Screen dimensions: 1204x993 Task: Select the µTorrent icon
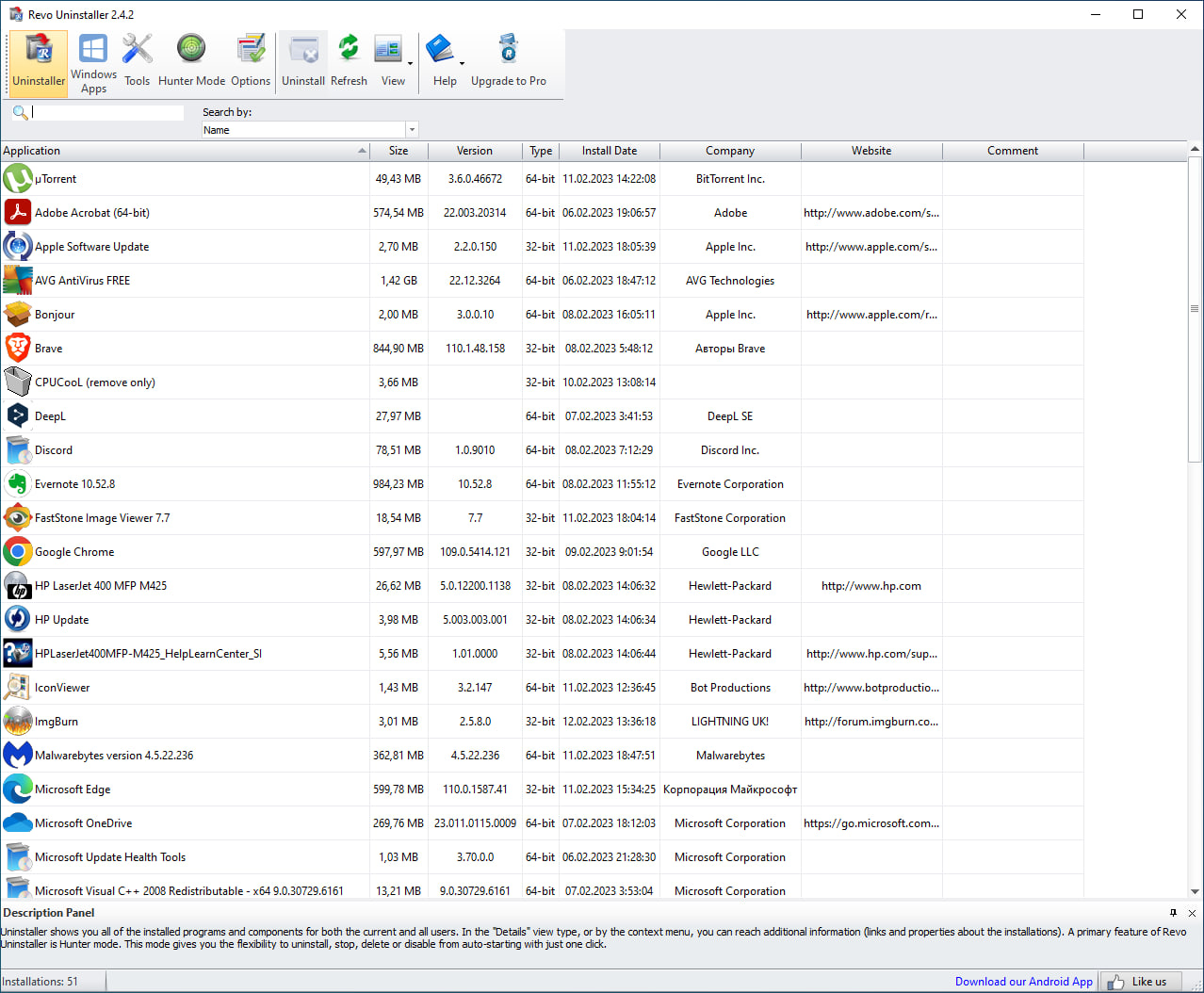point(17,178)
